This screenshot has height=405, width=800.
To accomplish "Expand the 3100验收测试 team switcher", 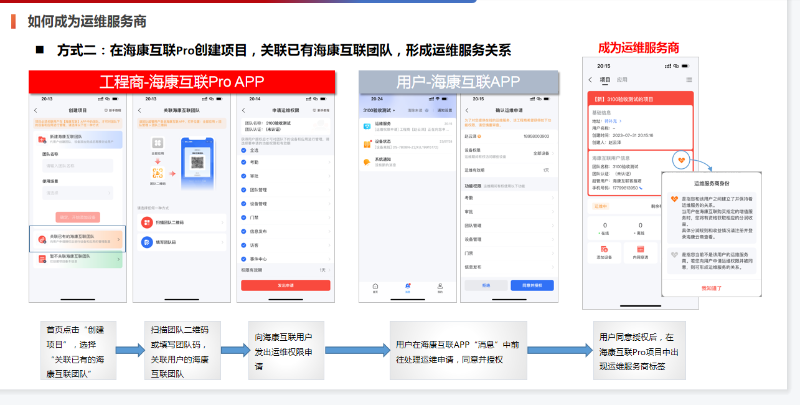I will 379,110.
